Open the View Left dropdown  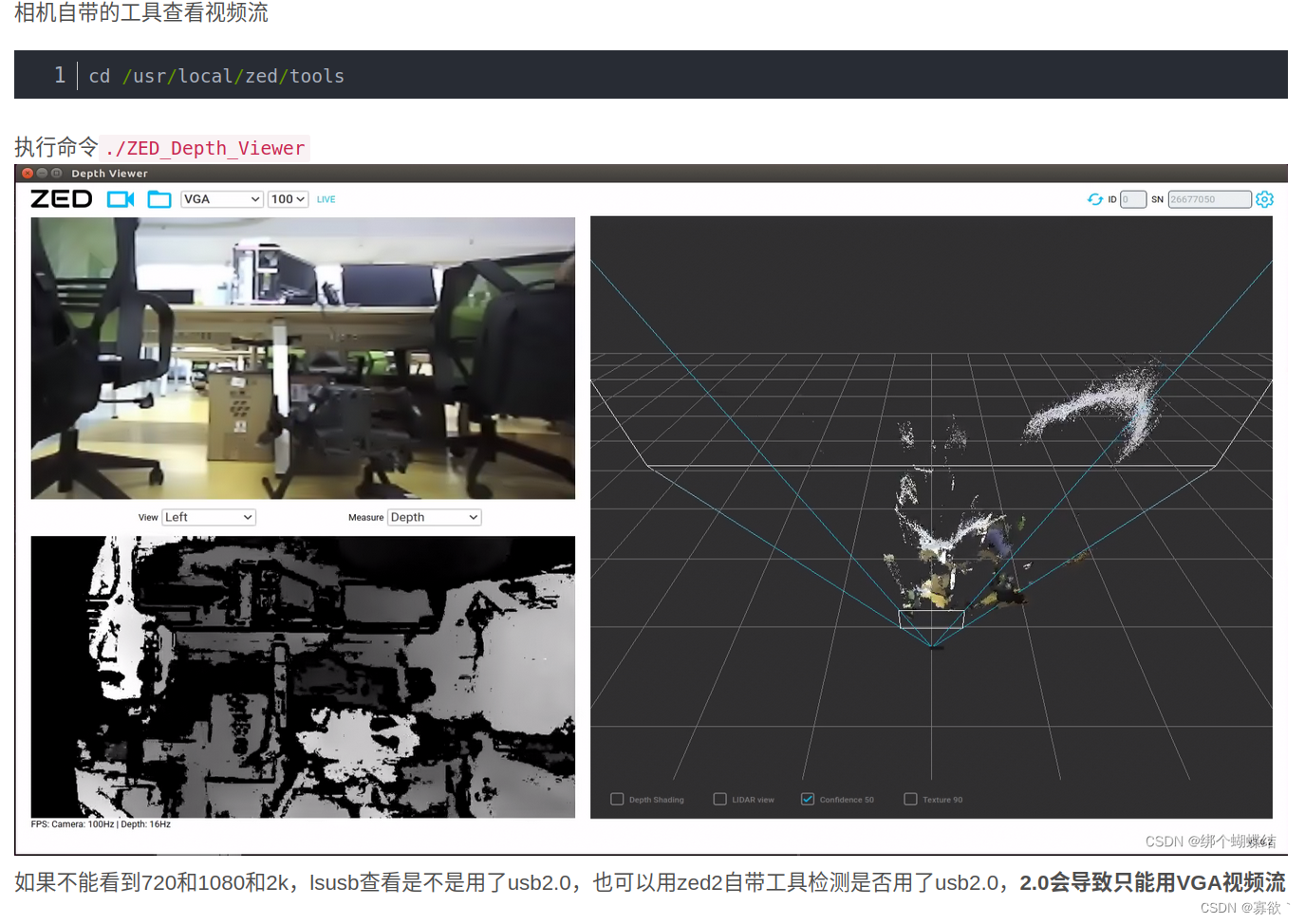pyautogui.click(x=209, y=517)
